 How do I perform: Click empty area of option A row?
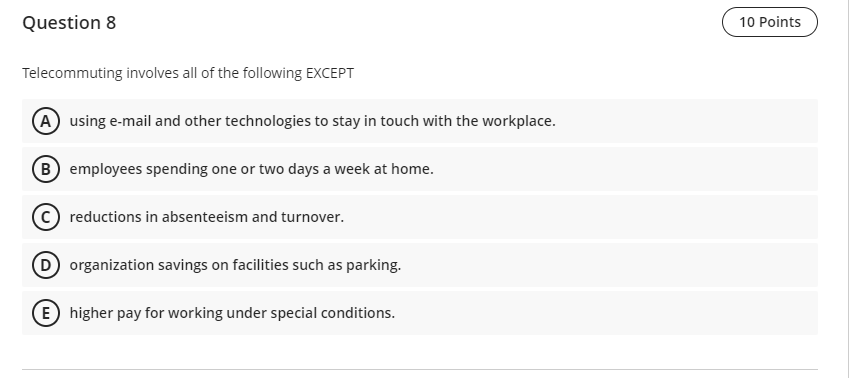click(685, 121)
